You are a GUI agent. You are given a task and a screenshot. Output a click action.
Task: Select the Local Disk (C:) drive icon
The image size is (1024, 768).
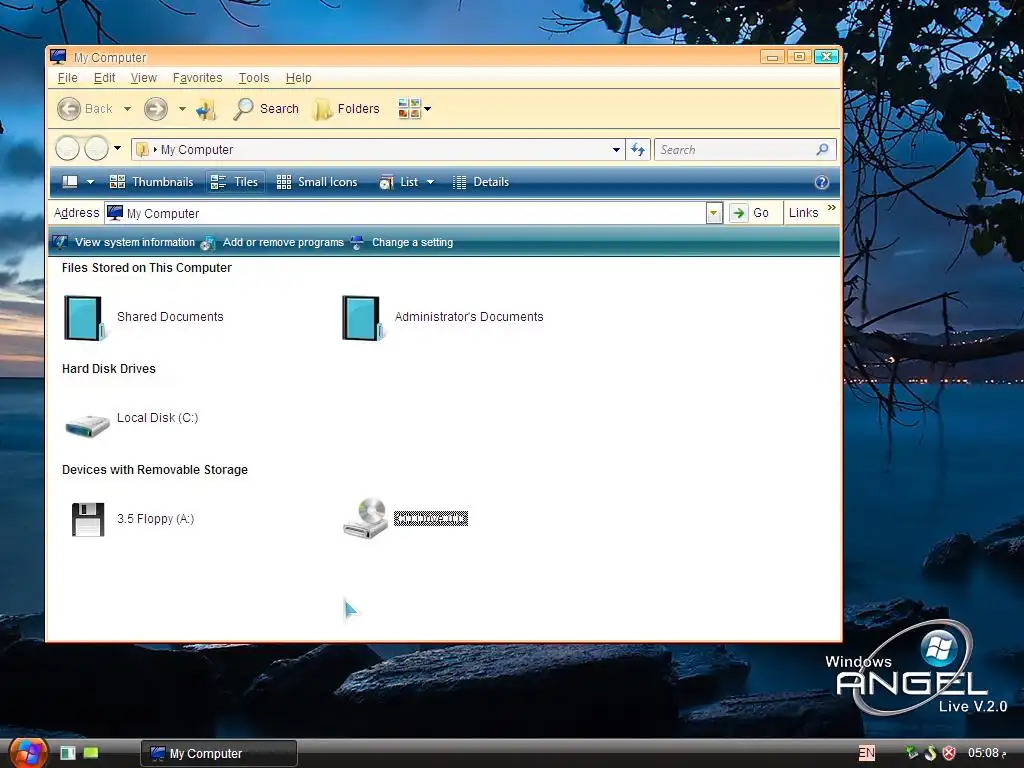[87, 426]
